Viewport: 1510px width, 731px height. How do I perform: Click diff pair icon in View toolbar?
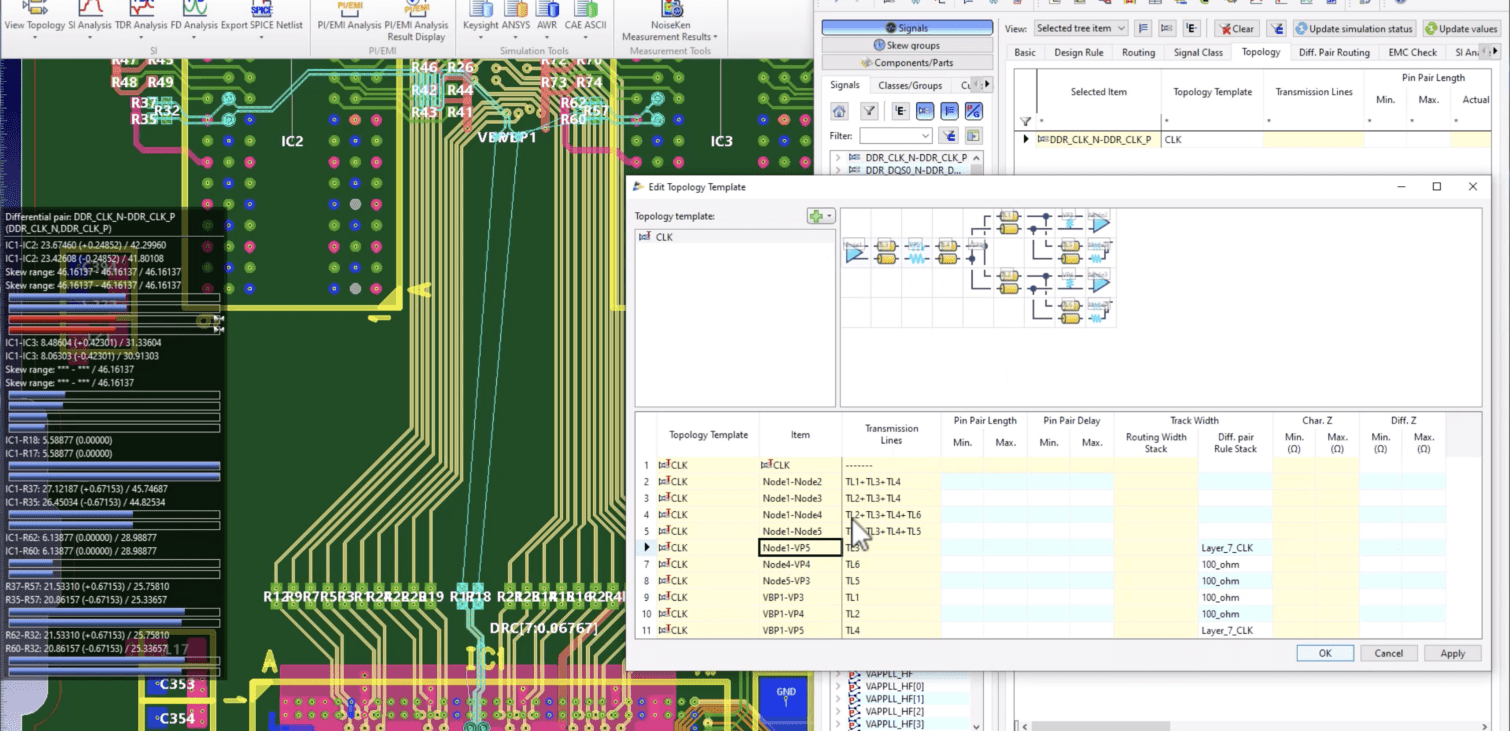pos(1167,28)
